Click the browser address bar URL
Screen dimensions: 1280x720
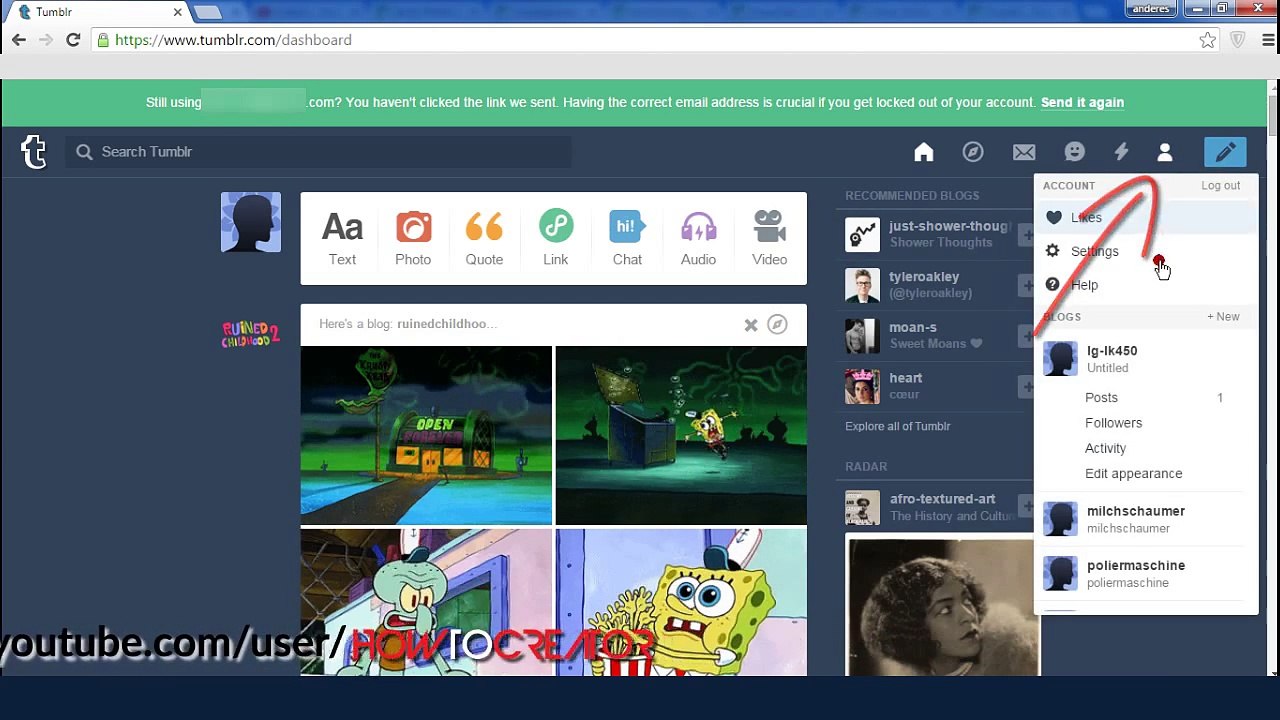click(x=233, y=40)
